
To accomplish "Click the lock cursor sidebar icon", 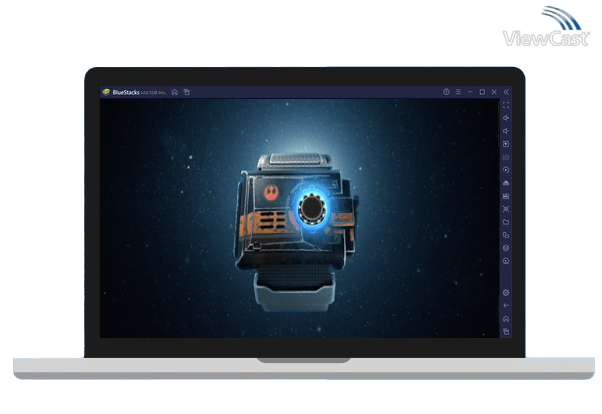I will [x=506, y=144].
